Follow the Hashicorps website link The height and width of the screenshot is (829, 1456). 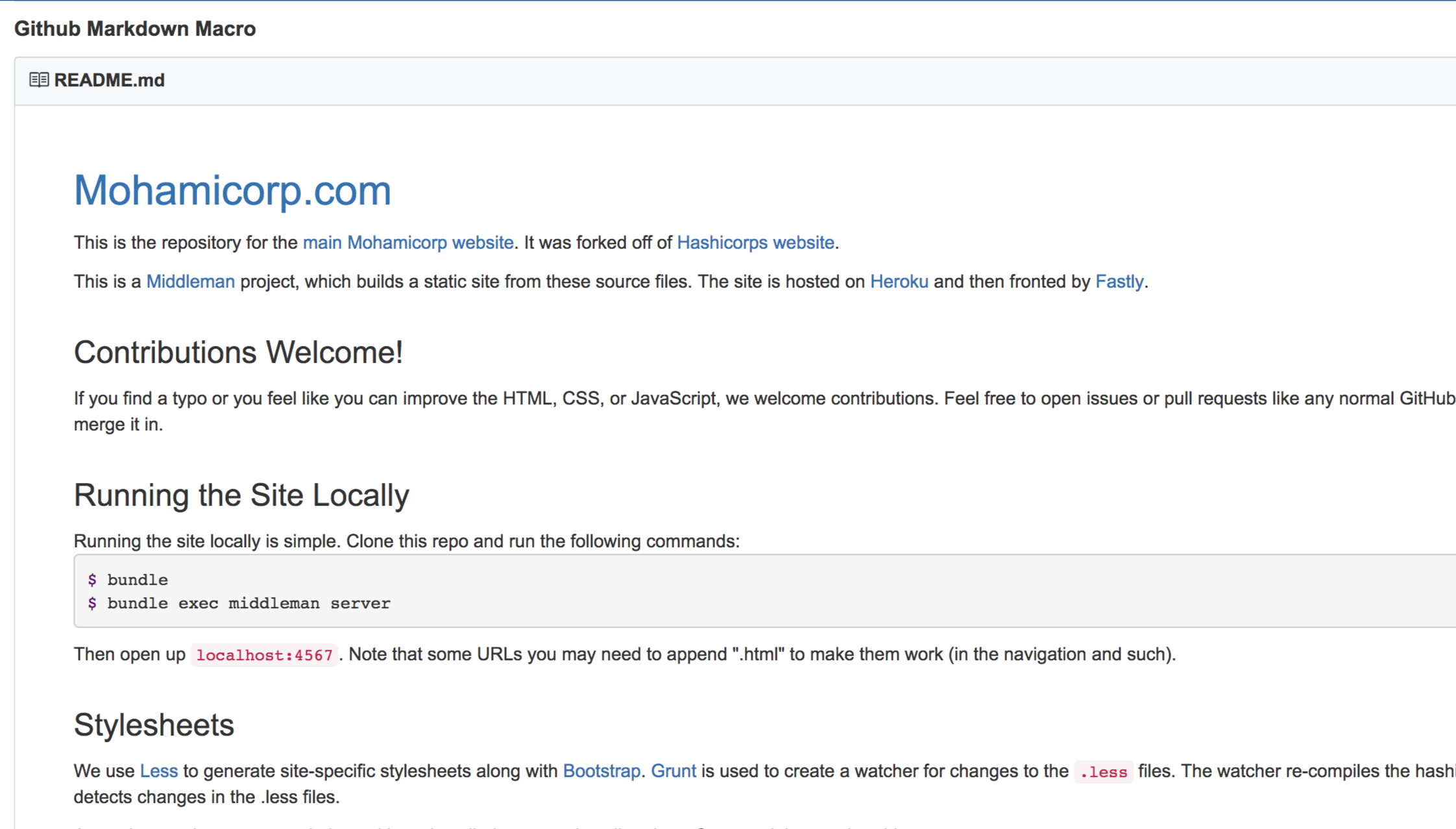[755, 243]
